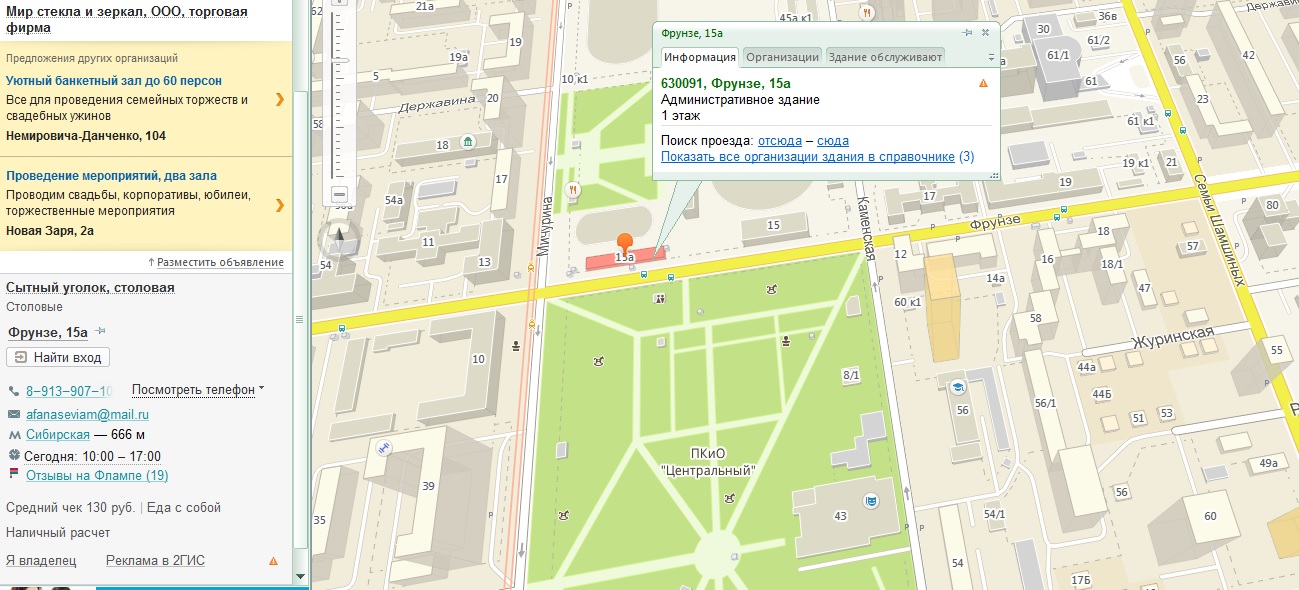Image resolution: width=1299 pixels, height=590 pixels.
Task: Click the restaurant icon on Мичурина park
Action: tap(572, 189)
